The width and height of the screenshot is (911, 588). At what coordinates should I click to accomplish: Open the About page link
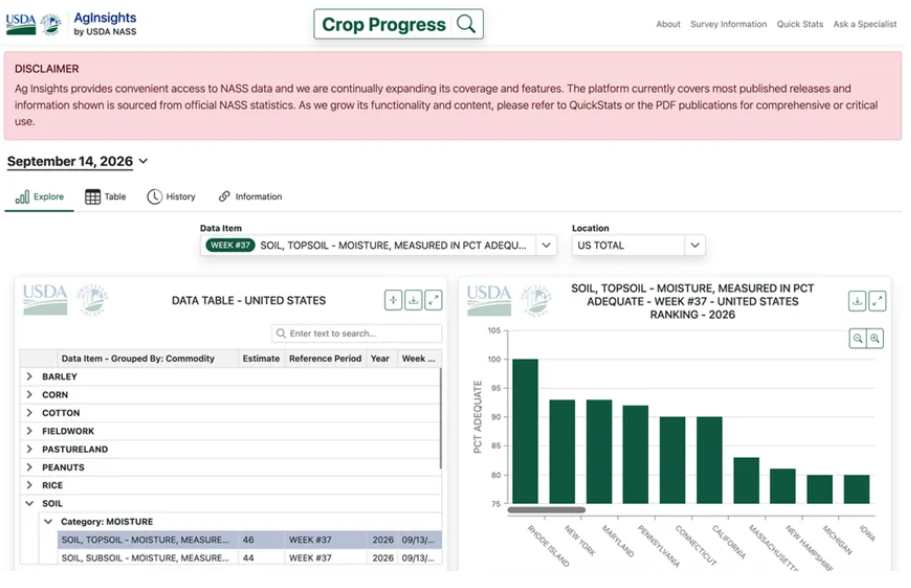pos(668,24)
